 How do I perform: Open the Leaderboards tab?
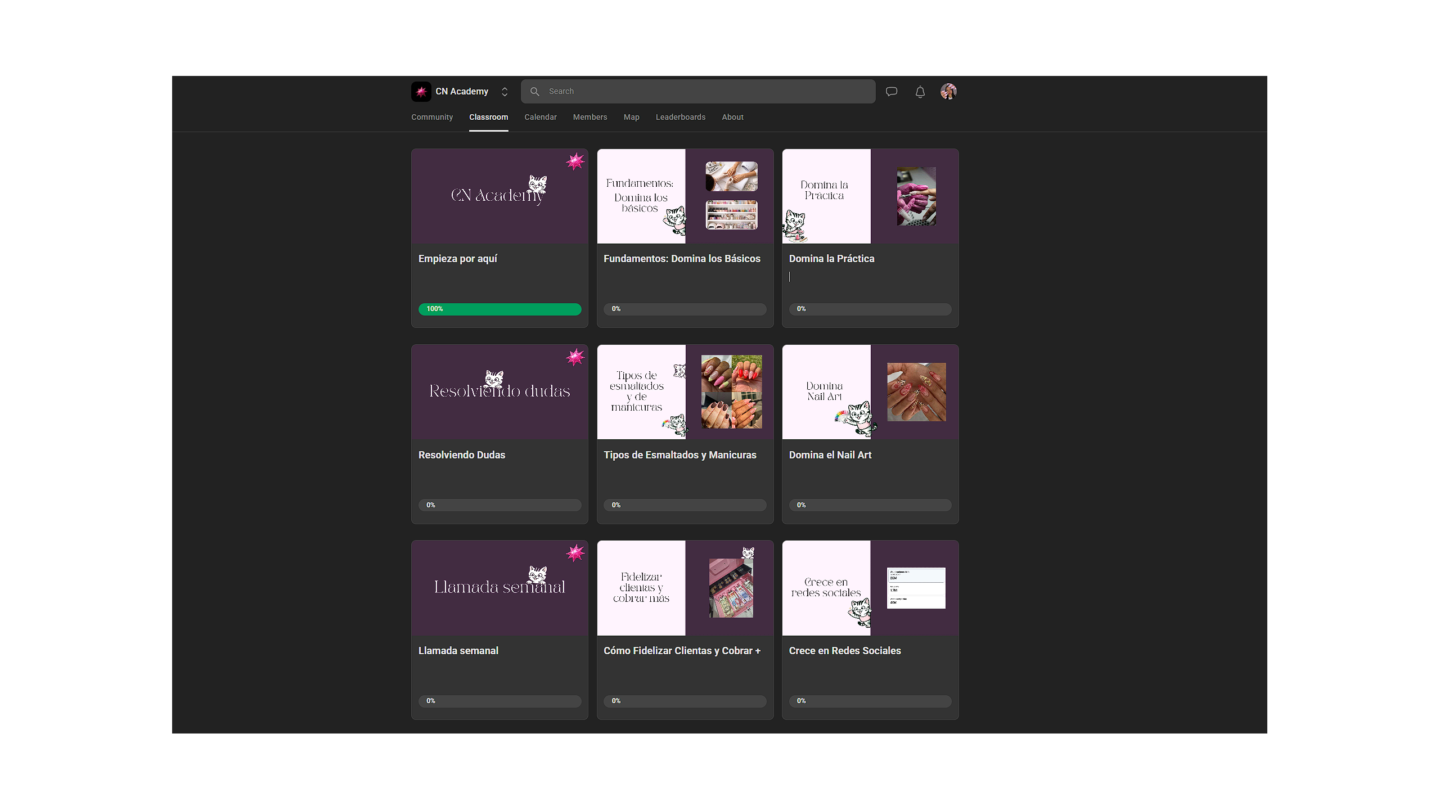click(x=680, y=117)
